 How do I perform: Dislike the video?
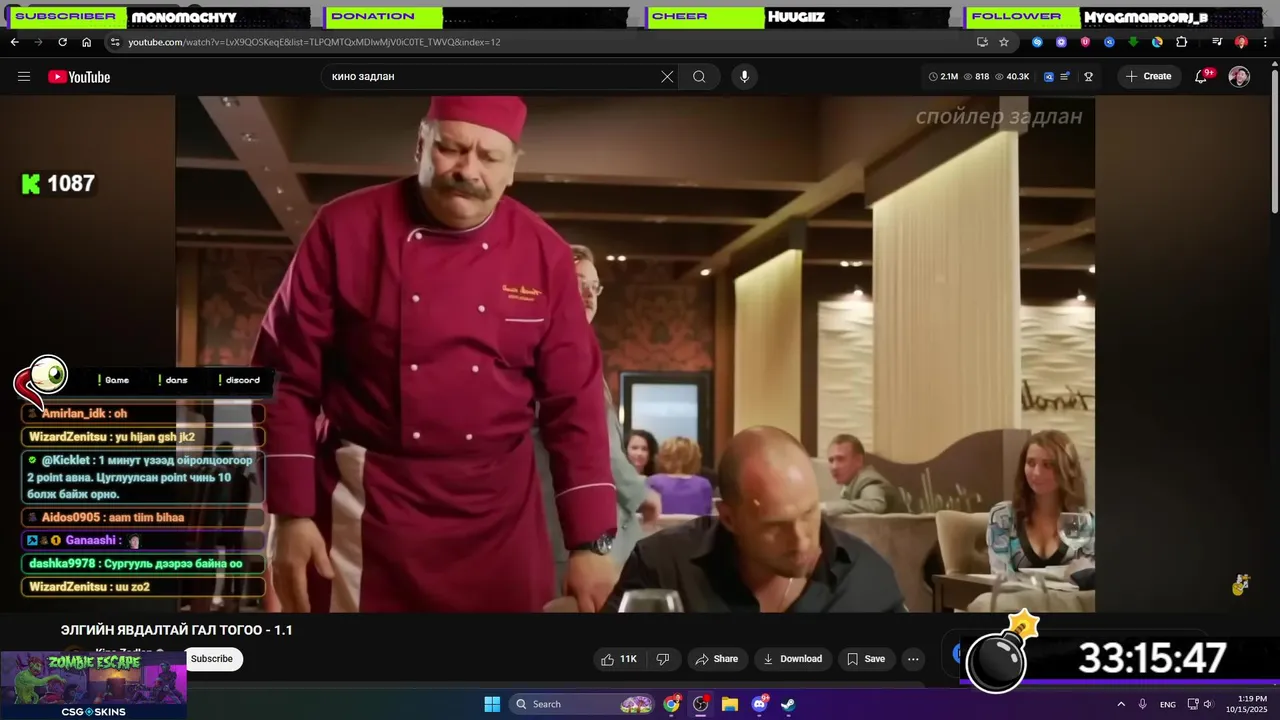point(663,659)
